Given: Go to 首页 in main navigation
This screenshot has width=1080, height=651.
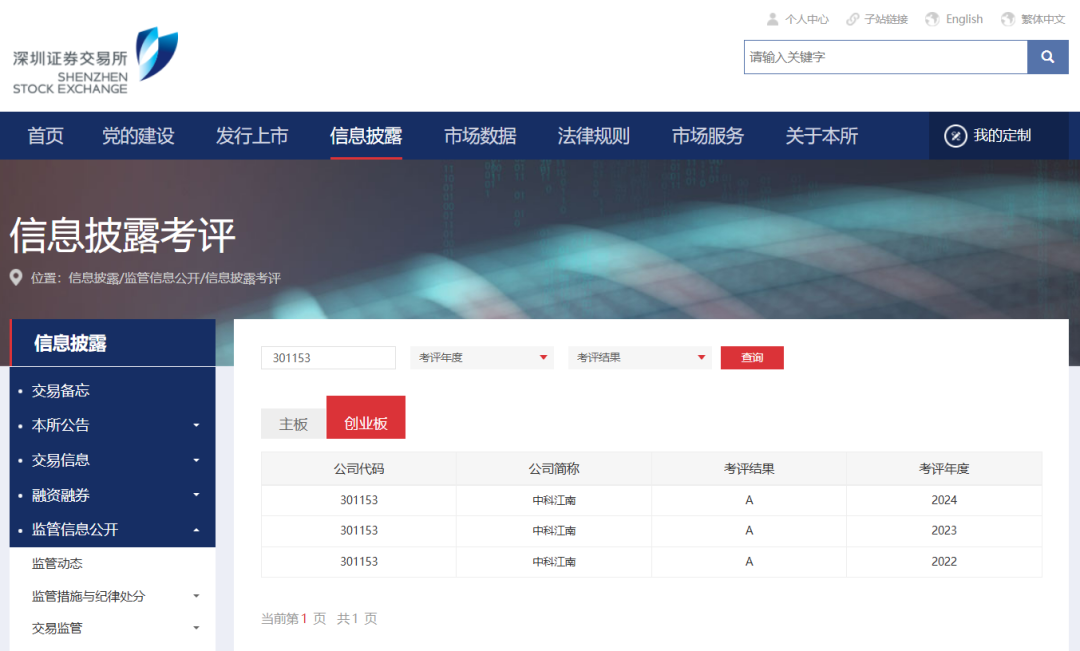Looking at the screenshot, I should [x=45, y=136].
